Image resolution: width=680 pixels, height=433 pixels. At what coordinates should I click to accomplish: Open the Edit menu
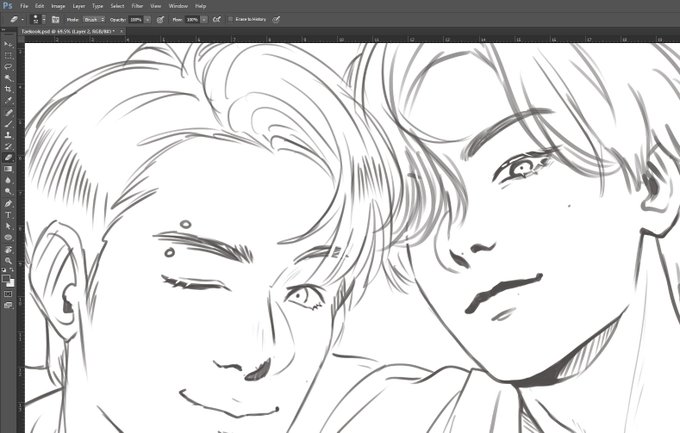[x=39, y=6]
